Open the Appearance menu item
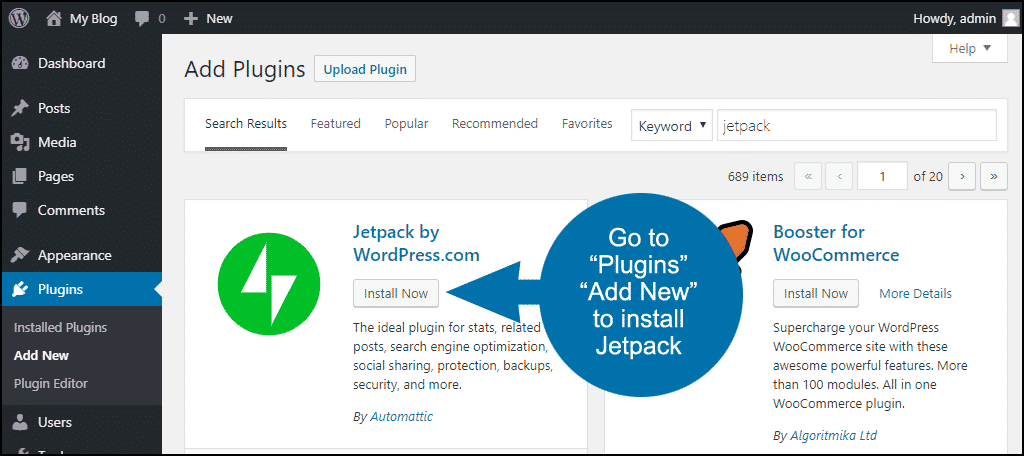1024x456 pixels. [81, 255]
